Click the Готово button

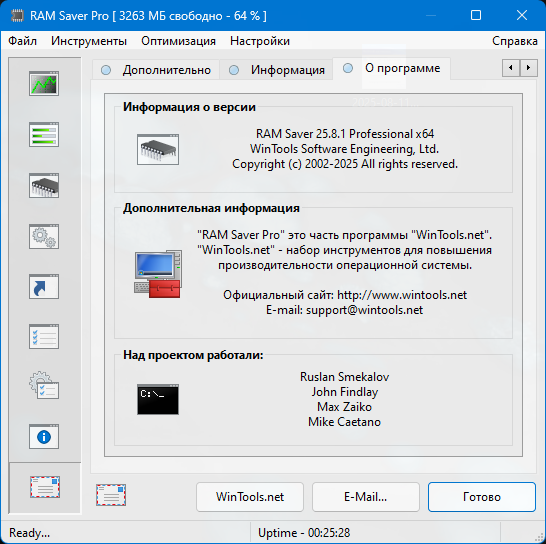[x=482, y=497]
